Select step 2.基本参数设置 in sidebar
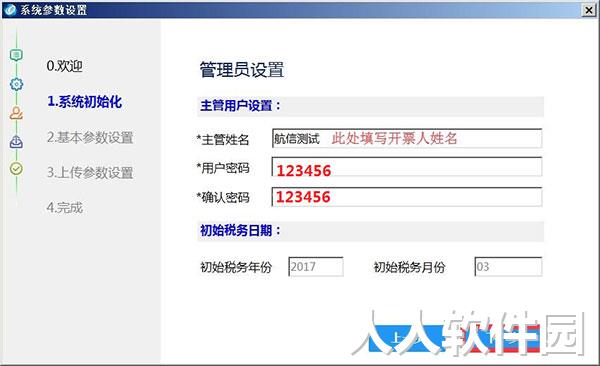The width and height of the screenshot is (600, 366). point(90,137)
